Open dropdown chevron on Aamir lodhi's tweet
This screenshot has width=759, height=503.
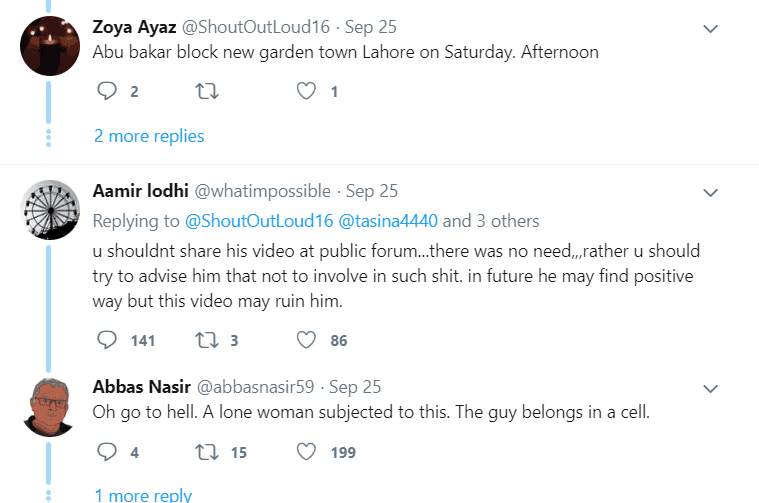pos(710,192)
